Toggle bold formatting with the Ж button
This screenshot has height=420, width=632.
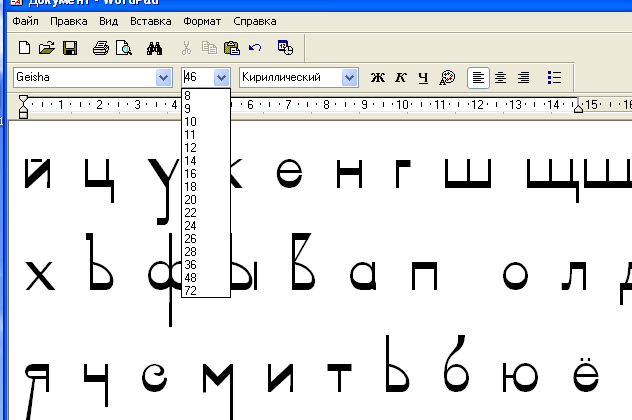(x=378, y=77)
